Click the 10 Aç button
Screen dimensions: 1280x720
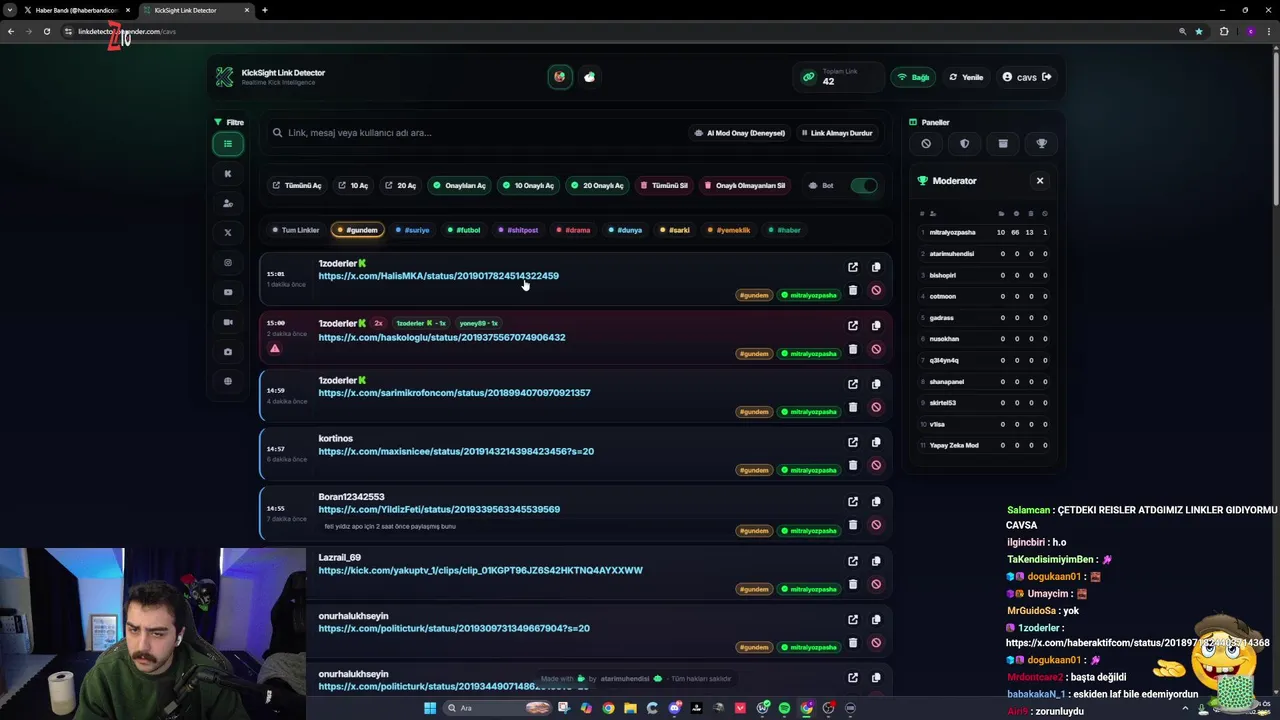point(353,185)
